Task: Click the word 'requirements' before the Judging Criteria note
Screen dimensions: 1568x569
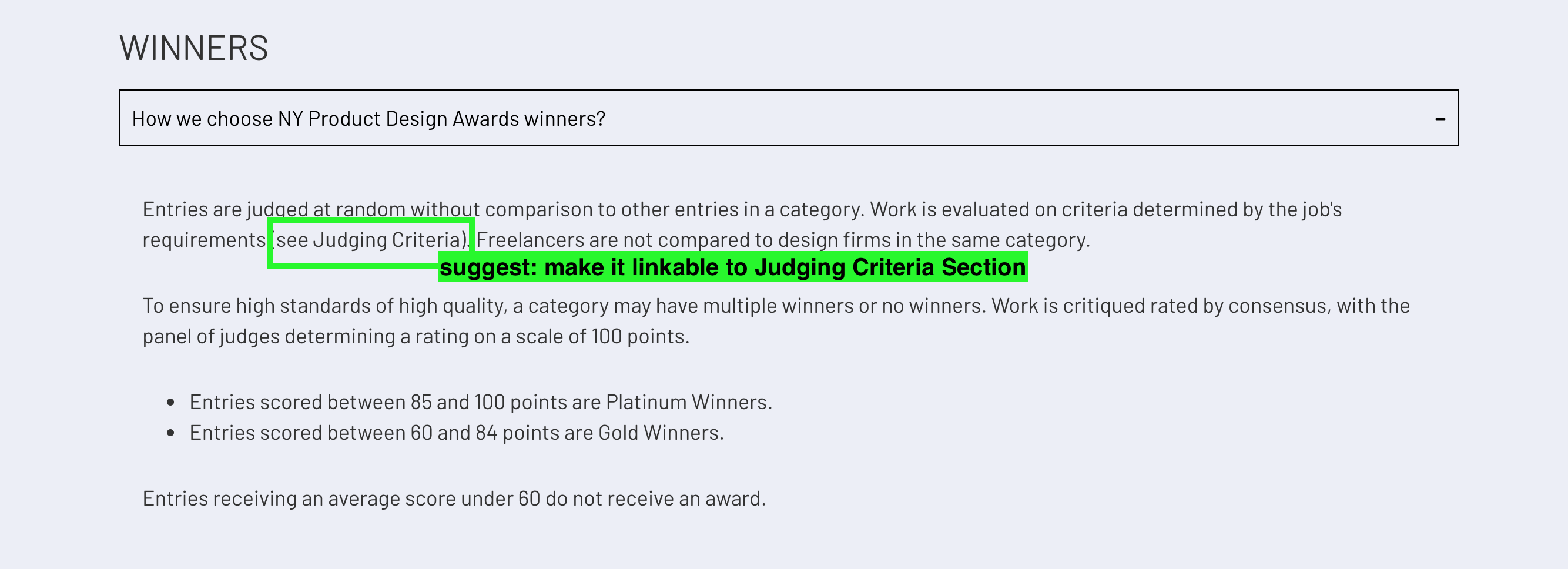Action: coord(204,240)
